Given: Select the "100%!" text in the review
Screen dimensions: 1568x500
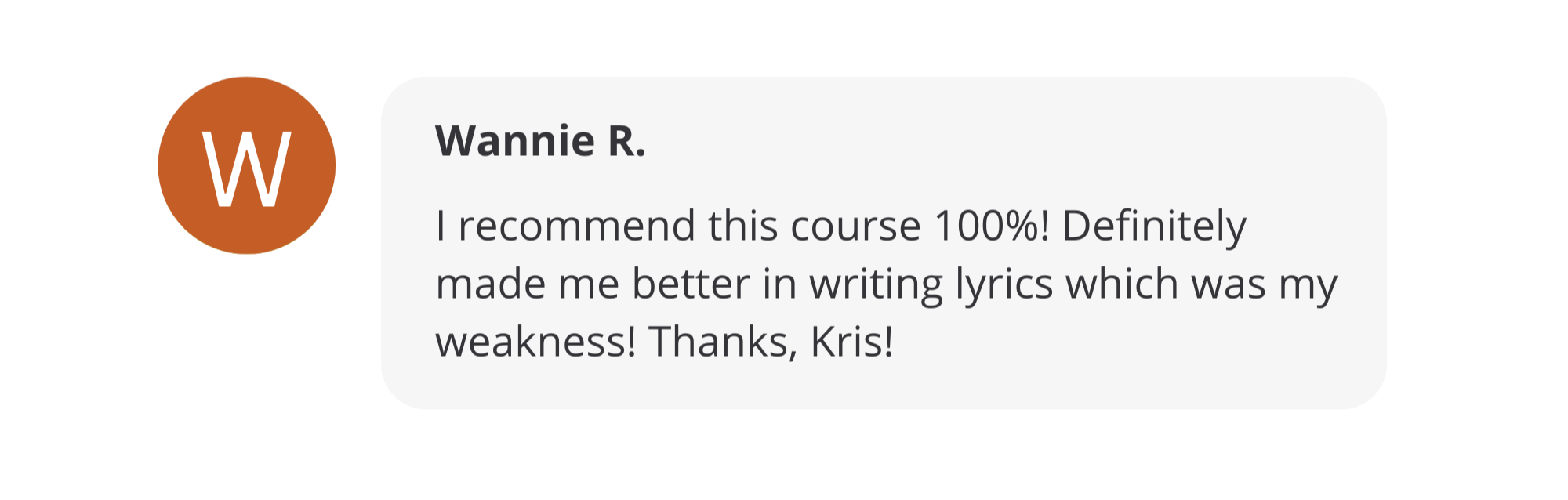Looking at the screenshot, I should (991, 226).
